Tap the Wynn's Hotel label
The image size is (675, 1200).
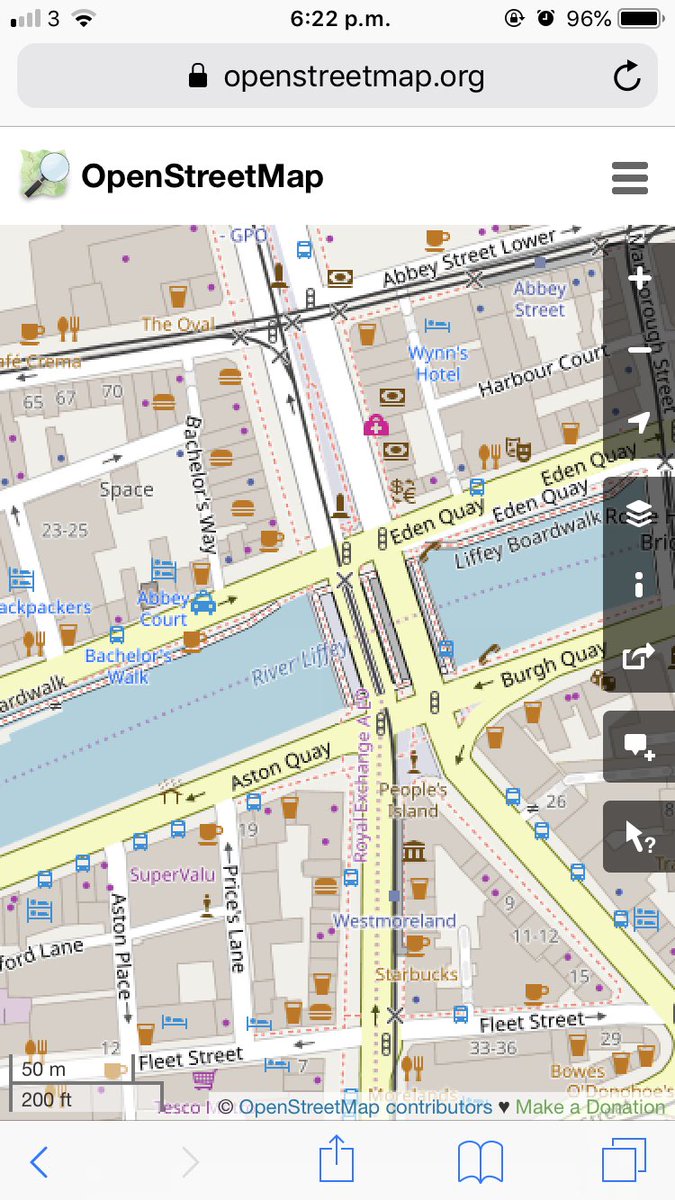pyautogui.click(x=438, y=363)
